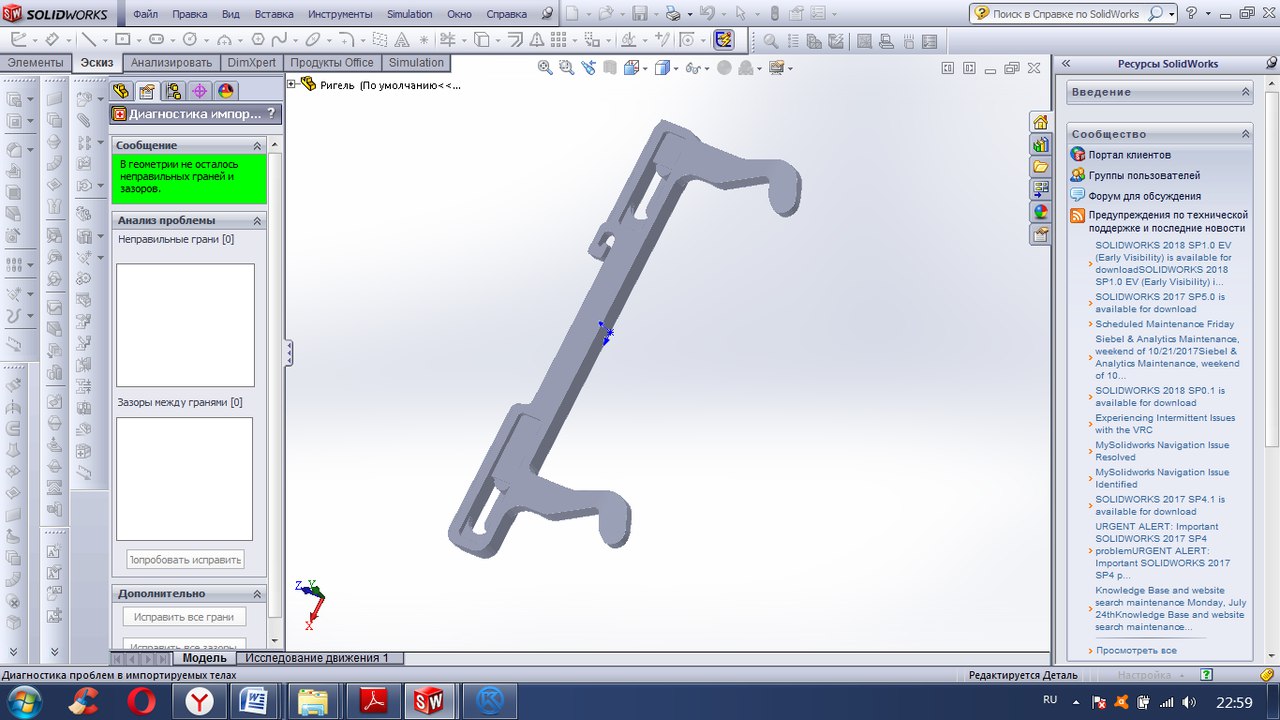Click the Zoom to Fit icon
The width and height of the screenshot is (1280, 720).
(545, 68)
